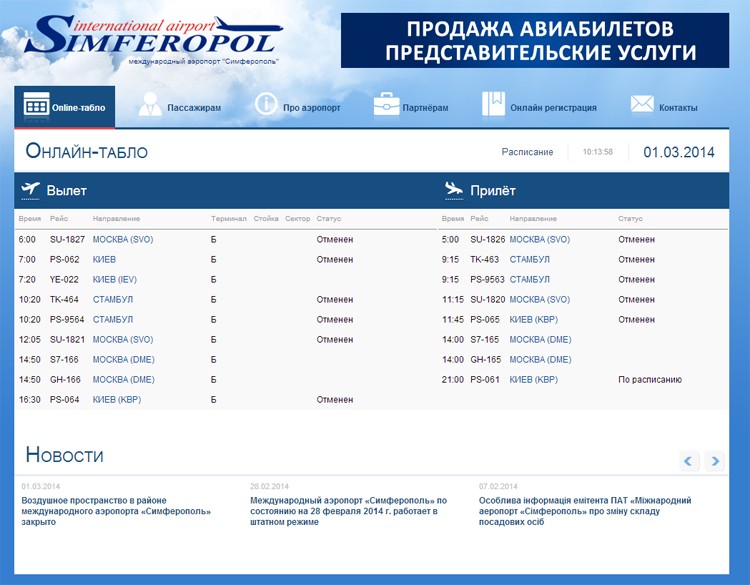Click СТАМБУЛ for departure PS-9564
The width and height of the screenshot is (750, 585).
(113, 320)
